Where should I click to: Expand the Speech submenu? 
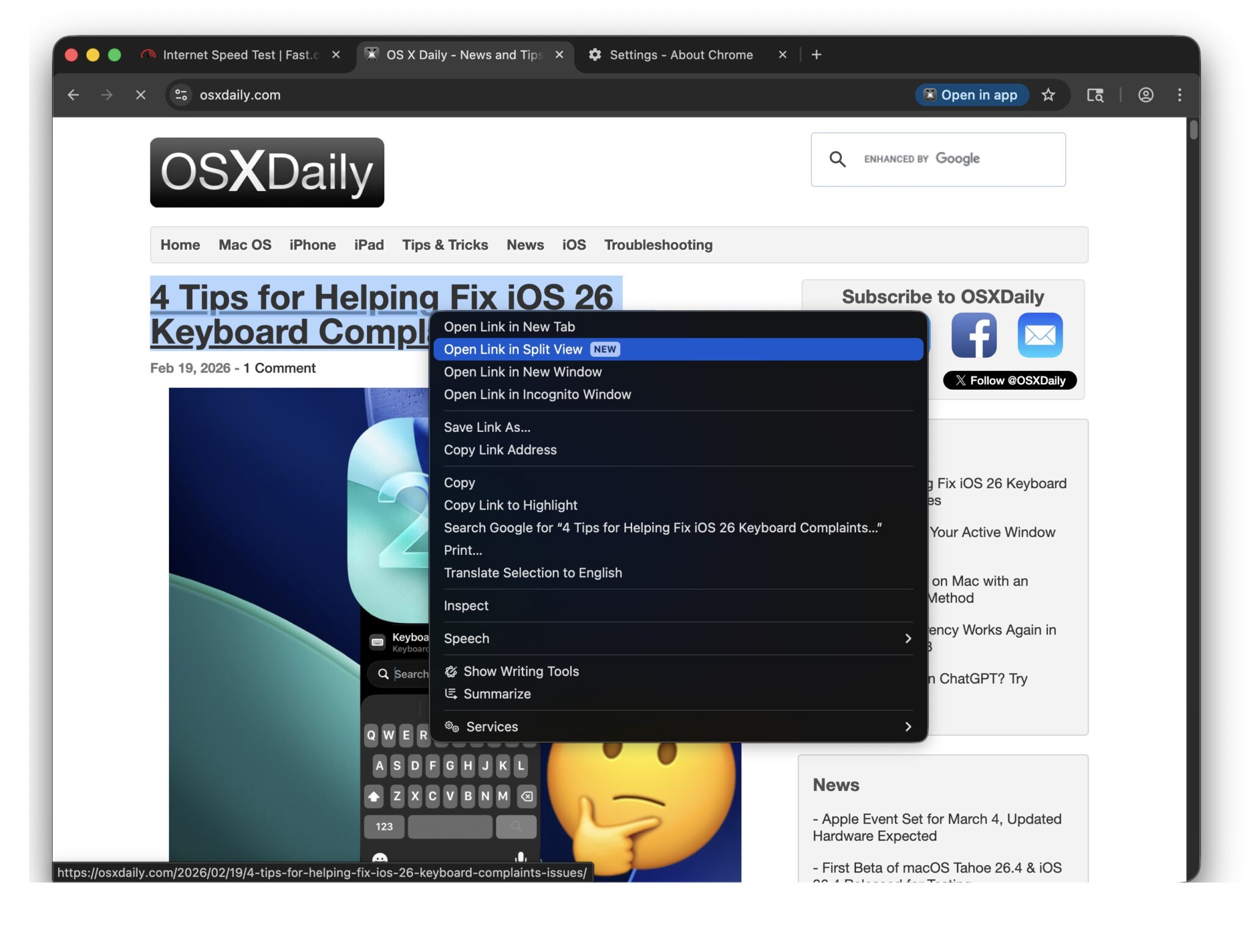click(x=678, y=638)
